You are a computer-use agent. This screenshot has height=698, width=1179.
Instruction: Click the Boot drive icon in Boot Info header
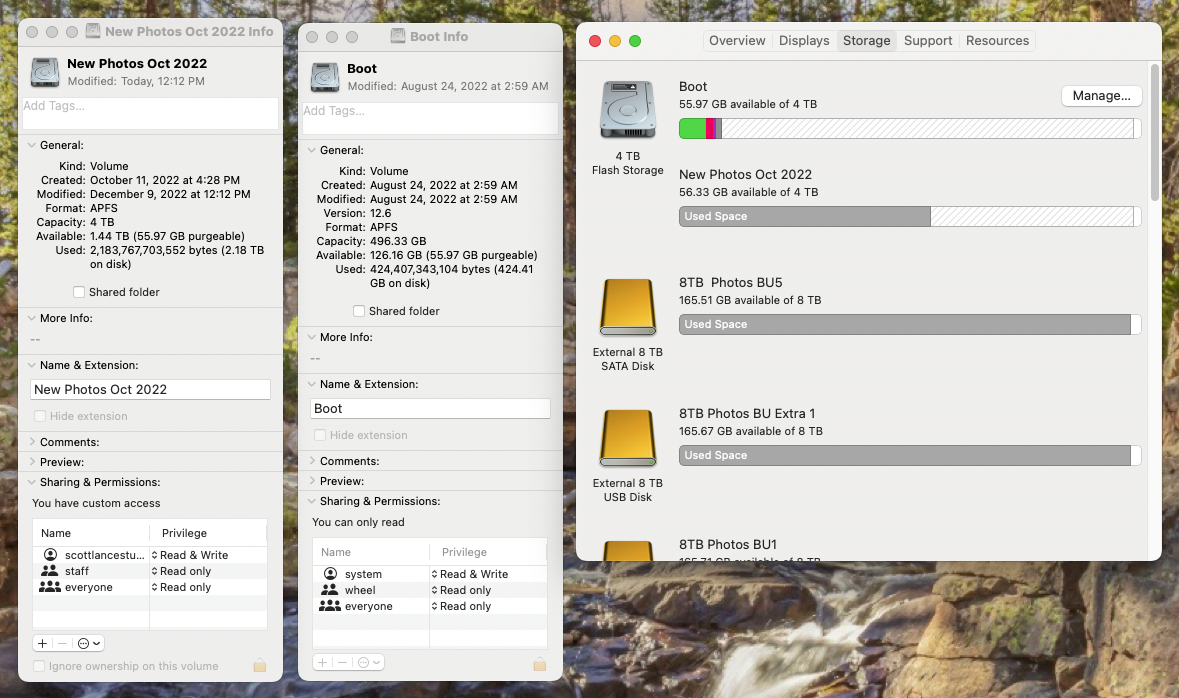(325, 77)
